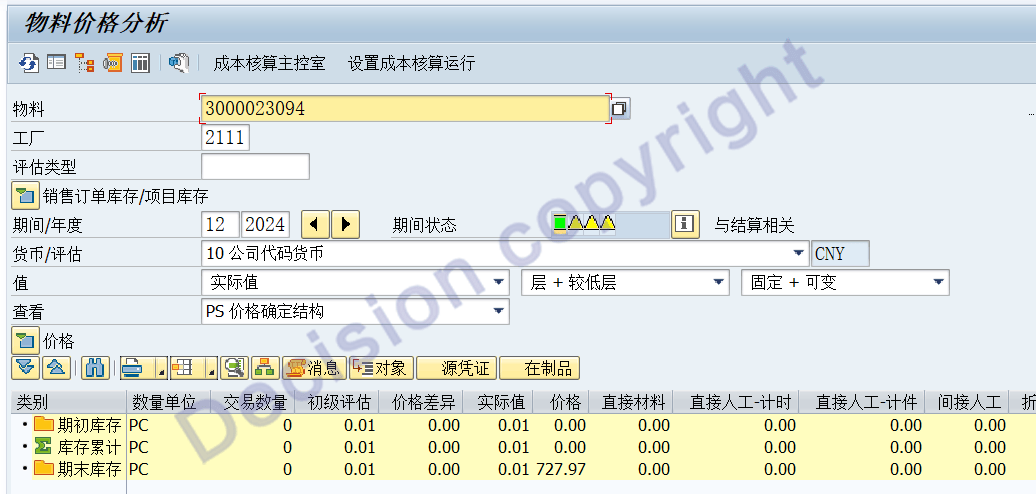Open the 查看 PS 价格确定结构 dropdown
This screenshot has width=1036, height=494.
pyautogui.click(x=499, y=312)
